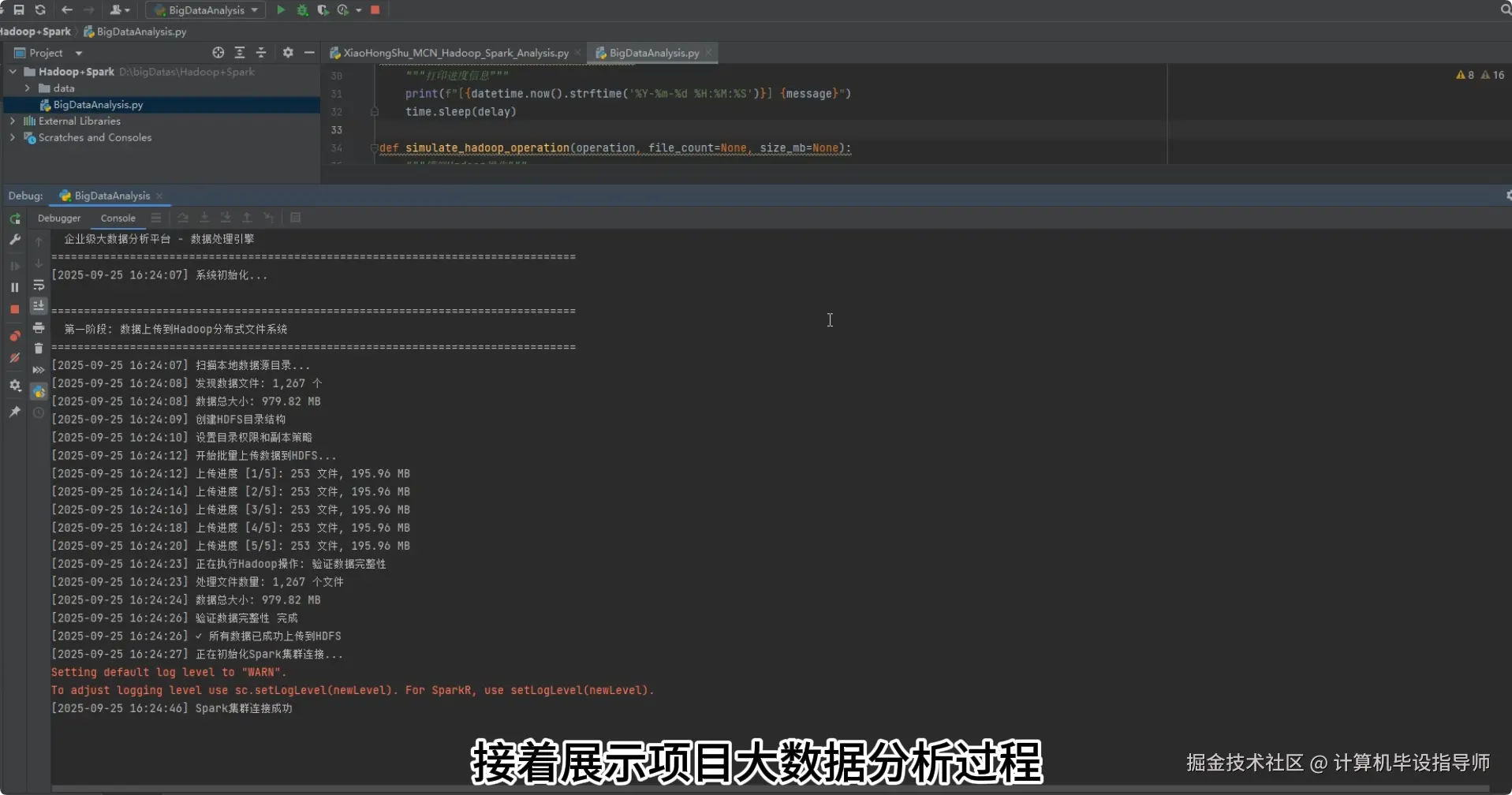Click console Down the Stack Trace arrow
The width and height of the screenshot is (1512, 795).
click(x=39, y=263)
